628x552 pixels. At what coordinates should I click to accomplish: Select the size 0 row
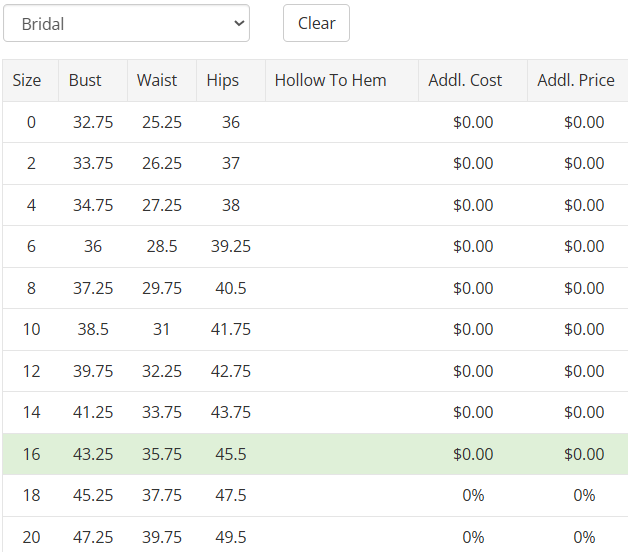point(315,122)
